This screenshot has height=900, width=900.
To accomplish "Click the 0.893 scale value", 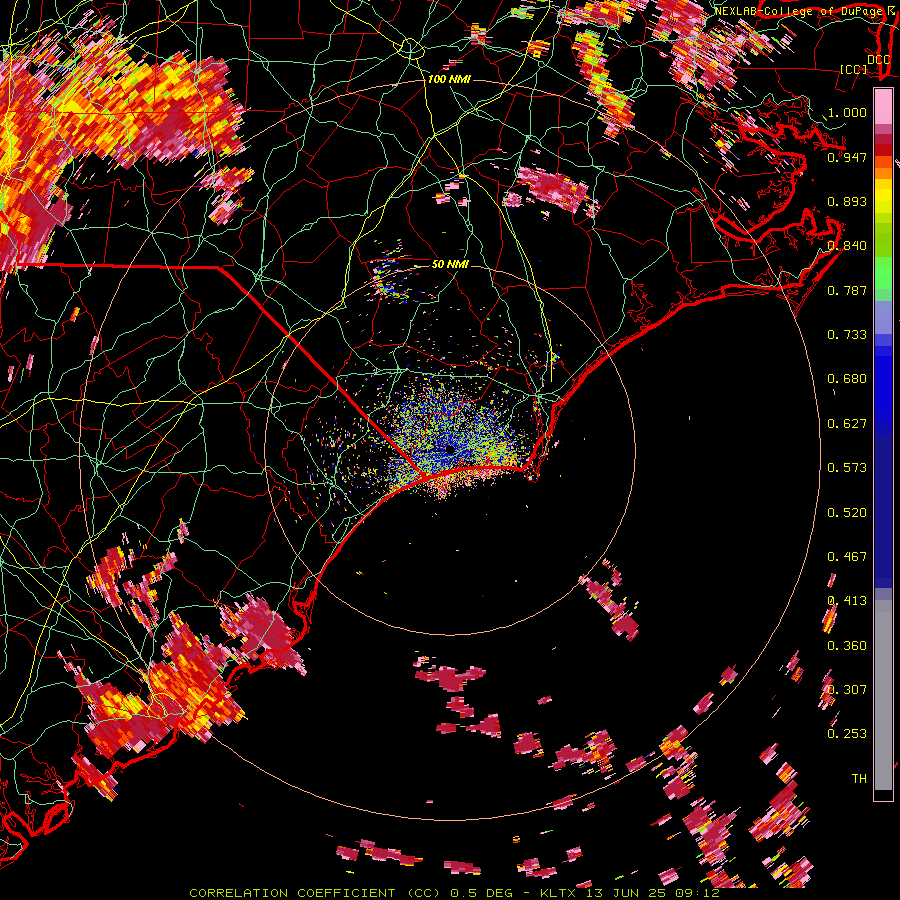I will pos(847,201).
